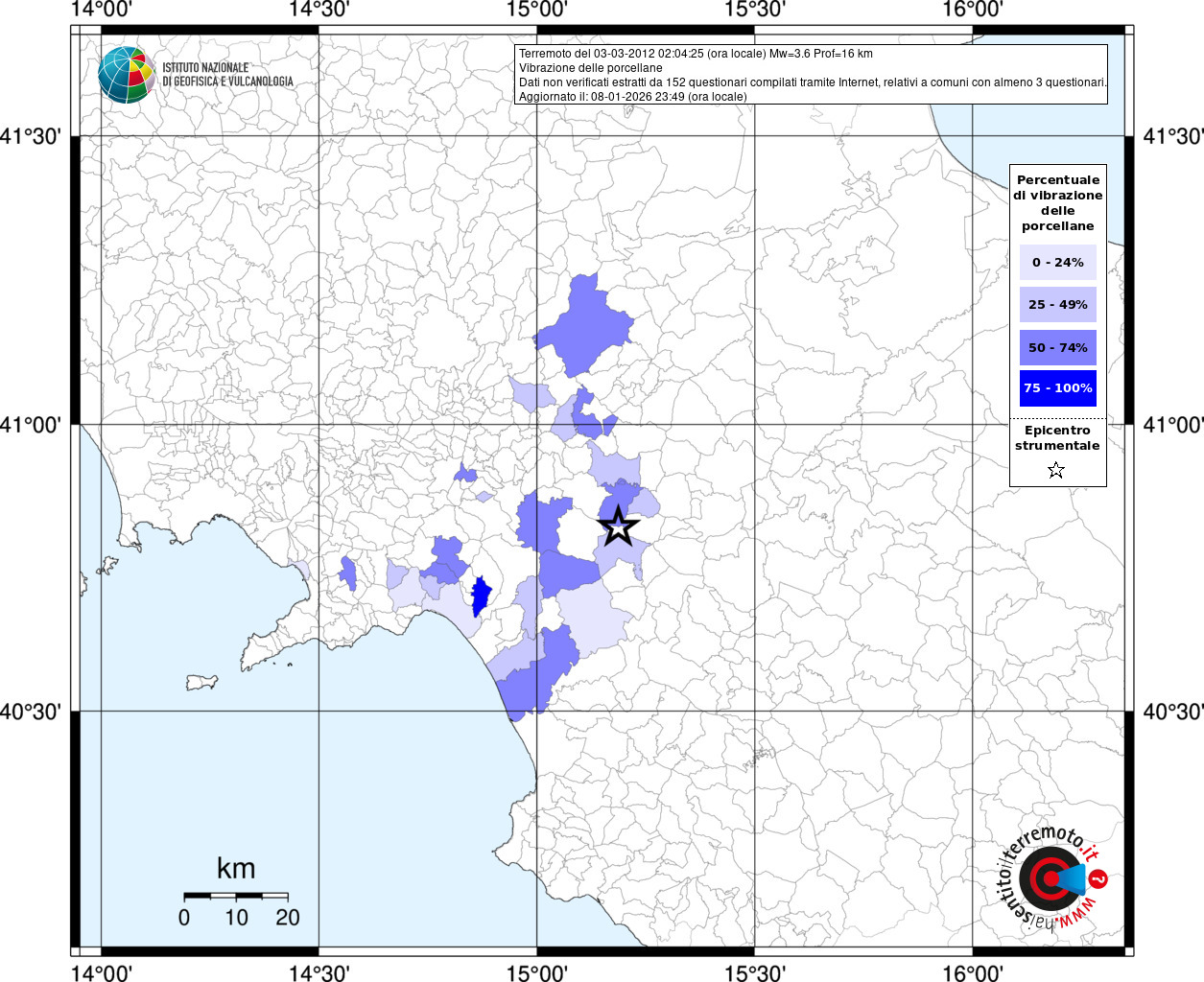Select the 50 - 74% legend swatch

tap(1057, 347)
